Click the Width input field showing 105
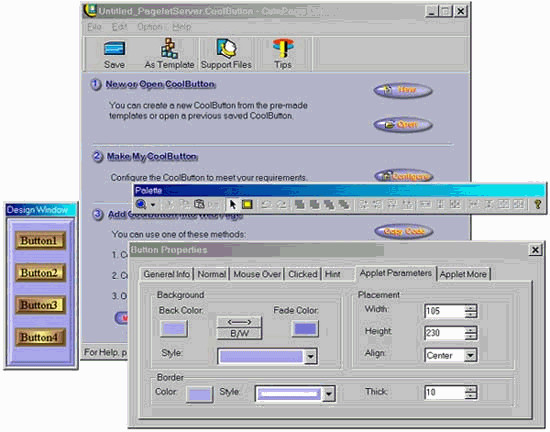 [x=444, y=311]
